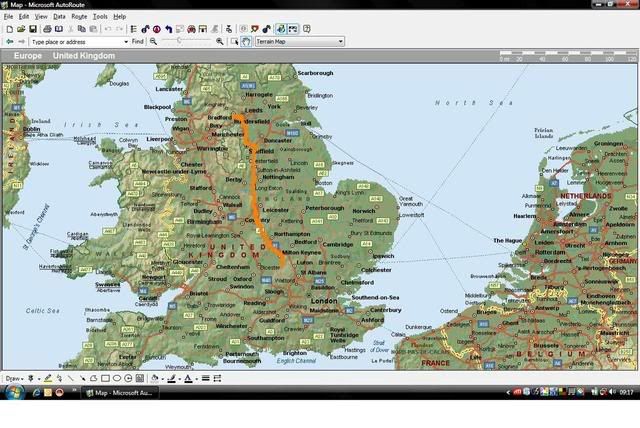Zoom out with the minus magnifier

click(153, 41)
